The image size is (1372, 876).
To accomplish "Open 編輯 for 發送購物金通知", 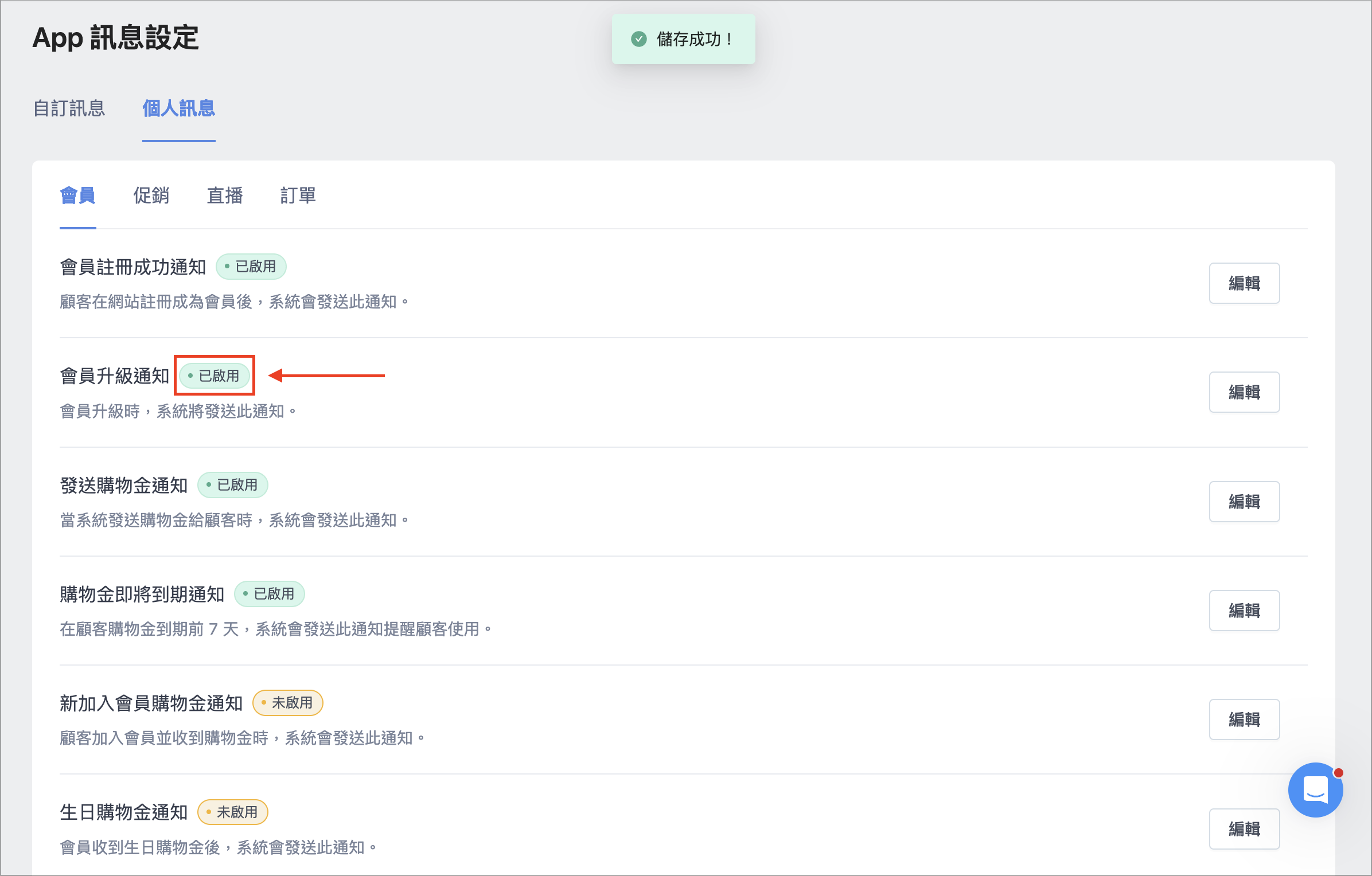I will coord(1244,502).
